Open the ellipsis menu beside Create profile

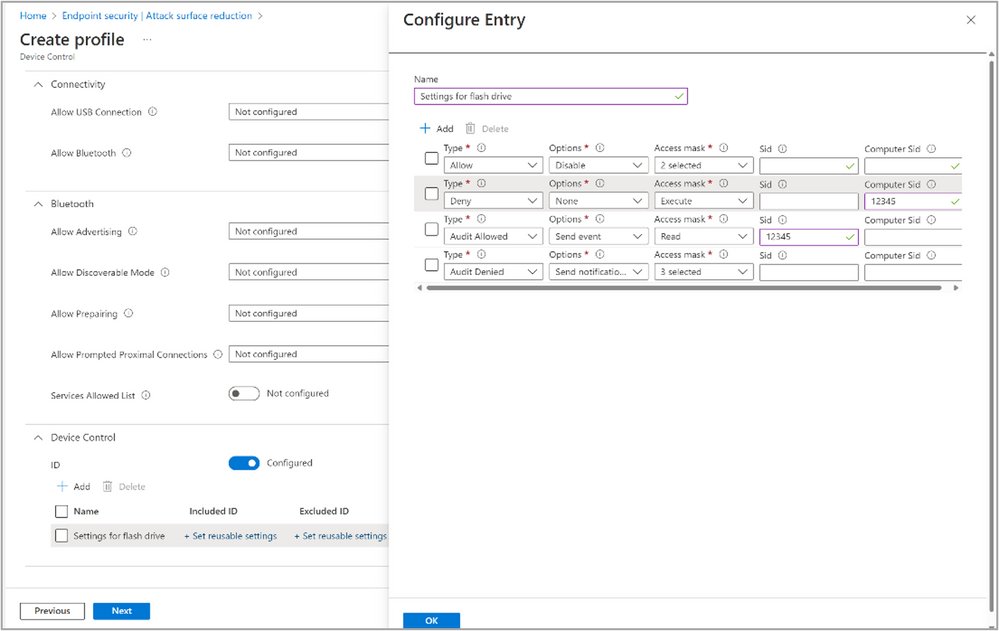point(147,40)
